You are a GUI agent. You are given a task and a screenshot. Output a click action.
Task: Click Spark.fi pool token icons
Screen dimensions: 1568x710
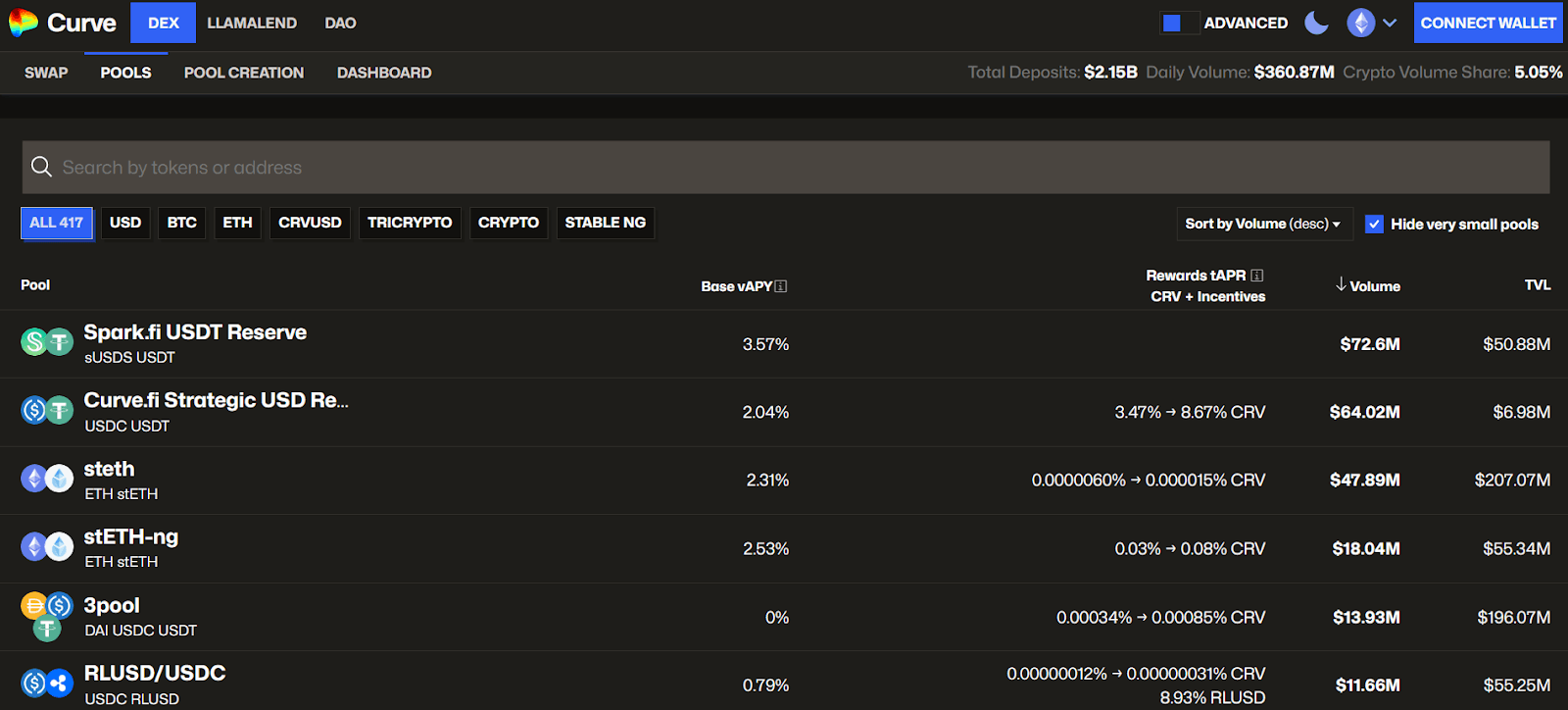(47, 341)
